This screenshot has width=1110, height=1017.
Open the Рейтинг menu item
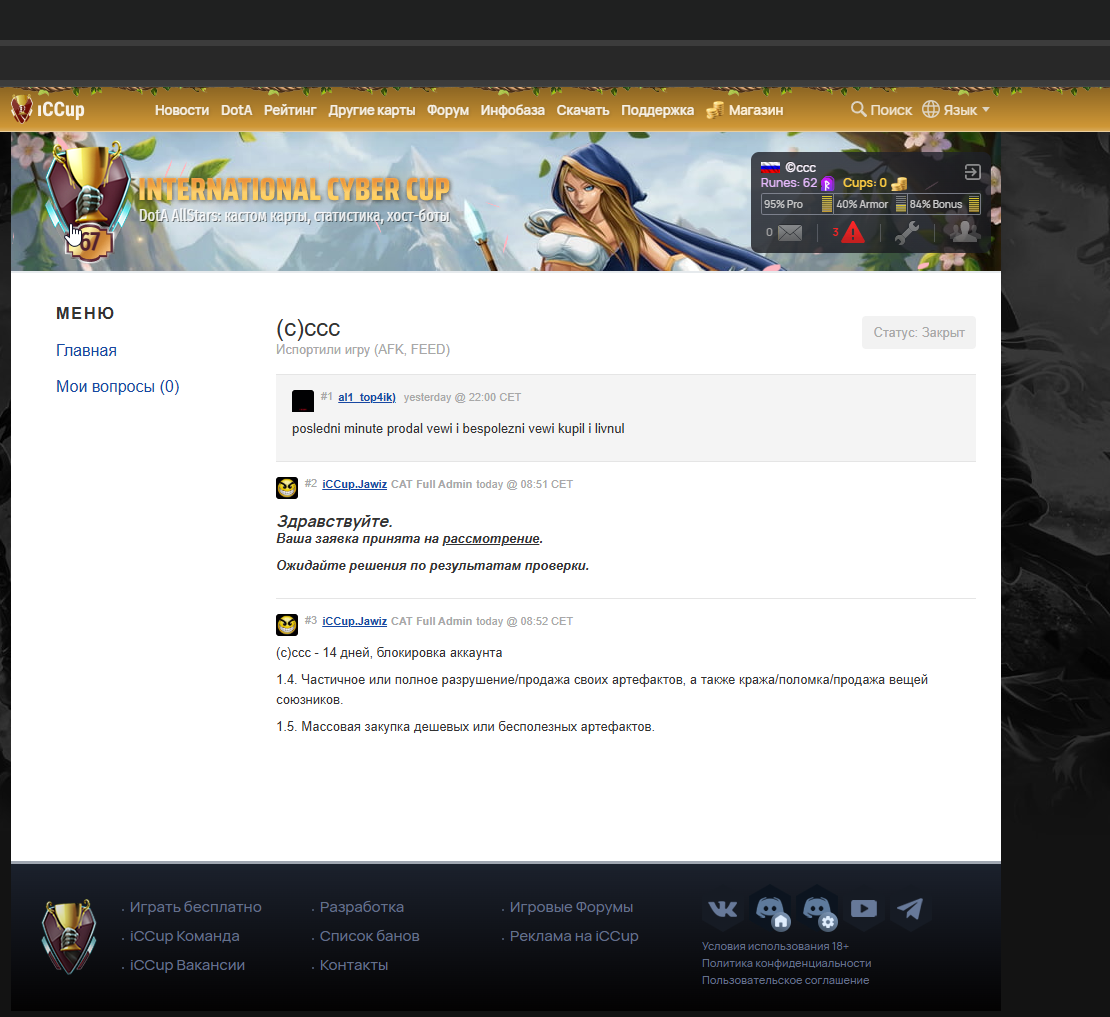point(290,110)
